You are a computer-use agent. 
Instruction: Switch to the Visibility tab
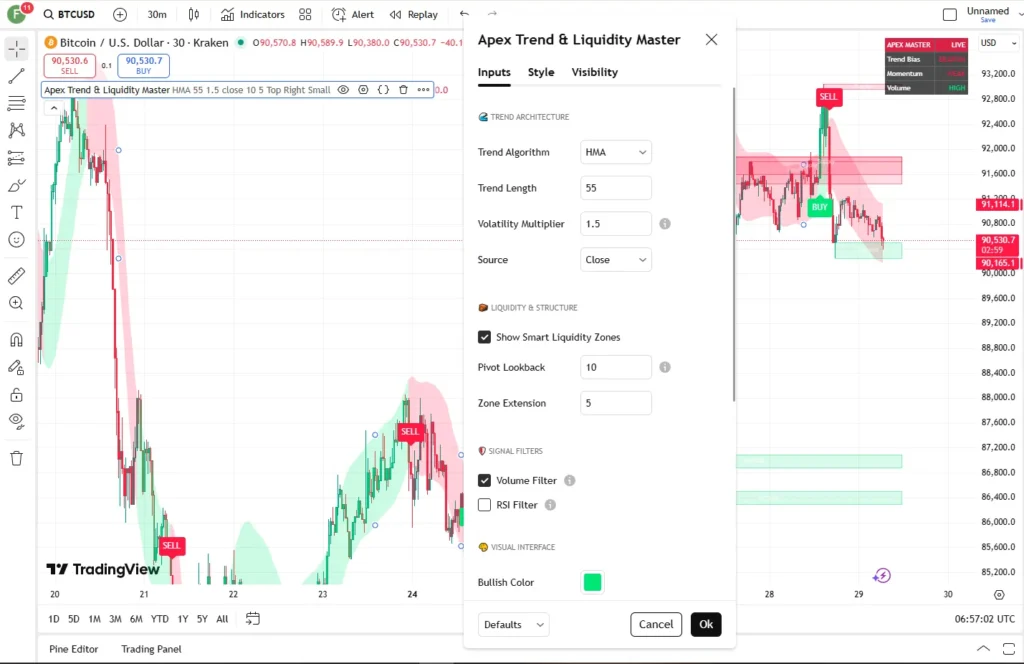pyautogui.click(x=594, y=72)
